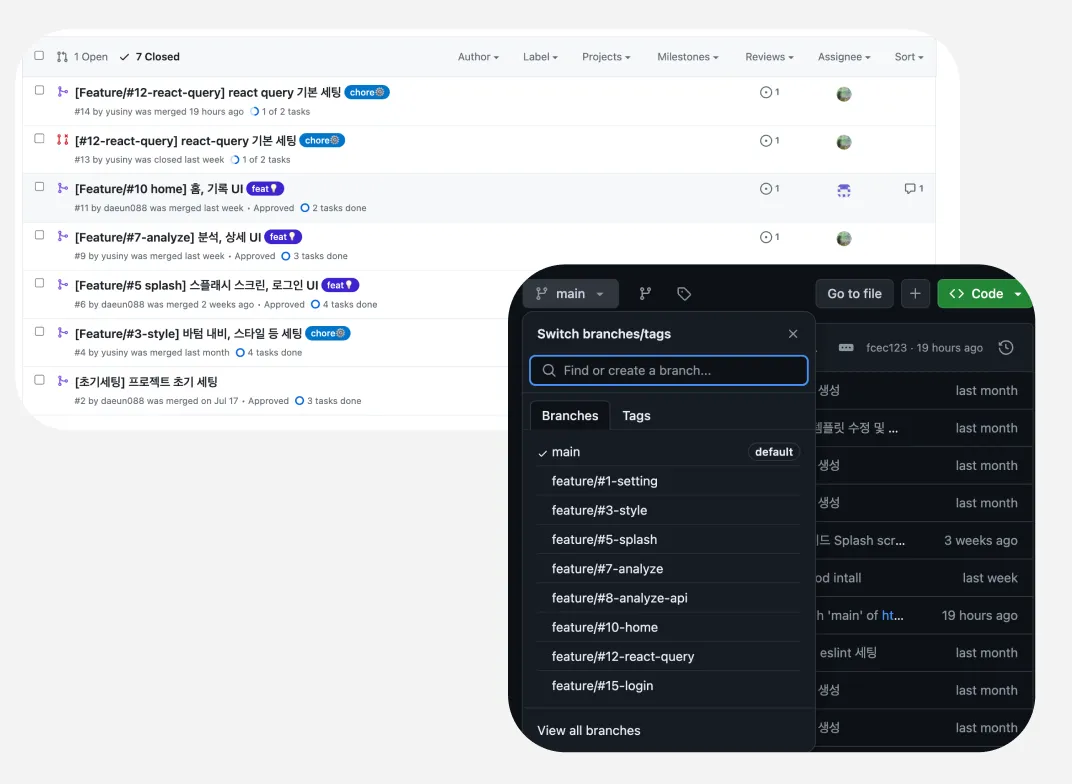Click the task progress icon for PR #14
This screenshot has height=784, width=1072.
[254, 111]
